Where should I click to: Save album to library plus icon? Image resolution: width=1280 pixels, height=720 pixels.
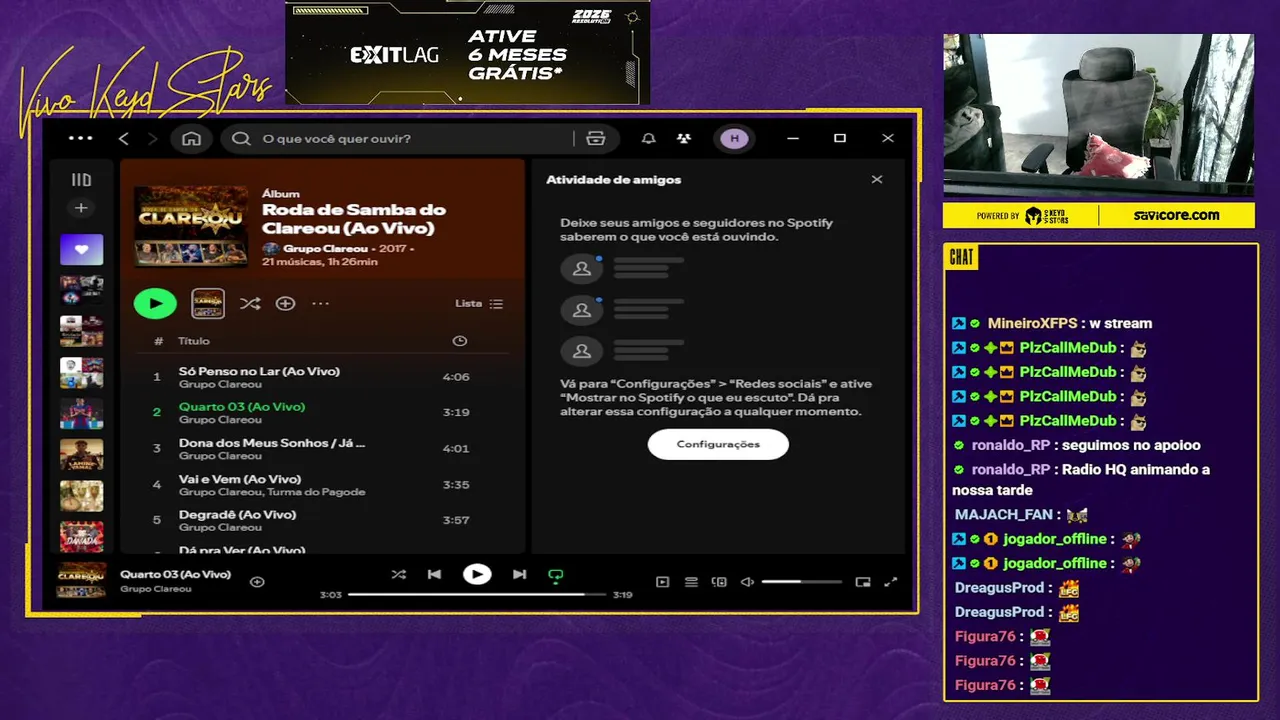[x=285, y=303]
